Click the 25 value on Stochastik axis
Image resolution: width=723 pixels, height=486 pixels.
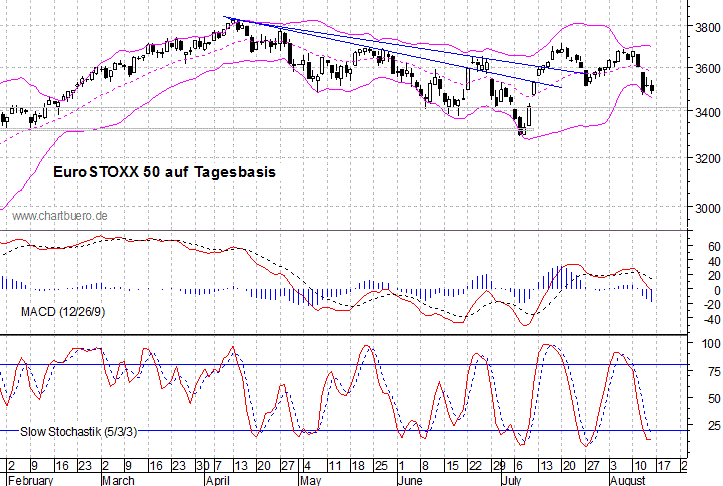(x=714, y=425)
